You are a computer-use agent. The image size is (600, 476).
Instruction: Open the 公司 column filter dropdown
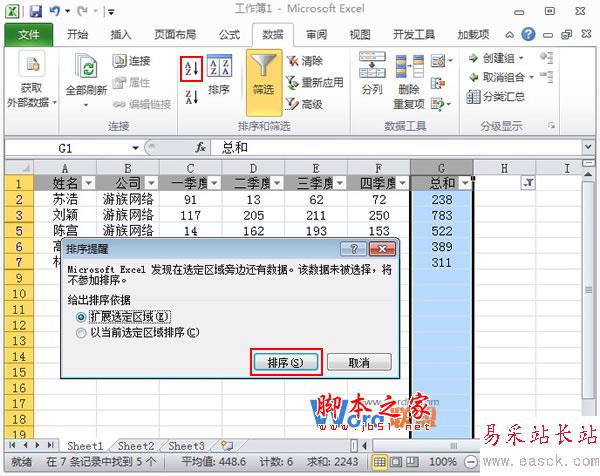pos(152,183)
